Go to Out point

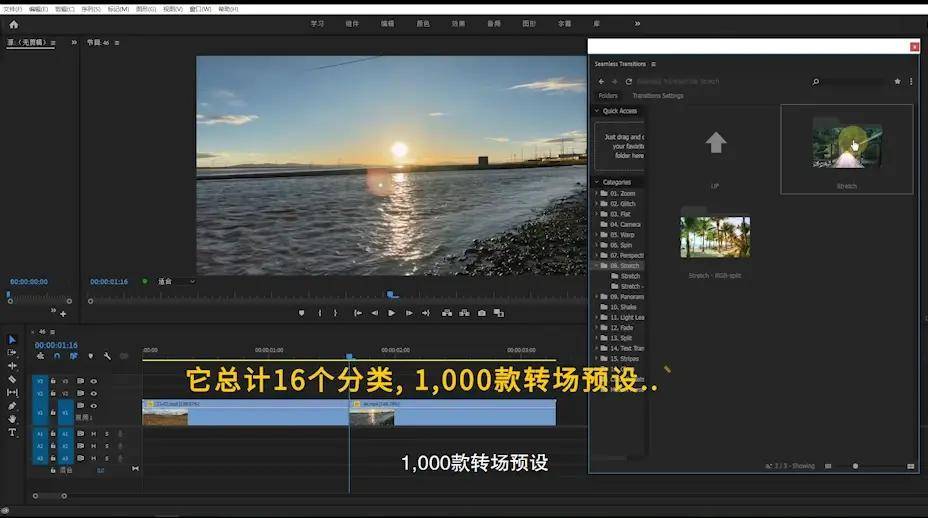[426, 313]
